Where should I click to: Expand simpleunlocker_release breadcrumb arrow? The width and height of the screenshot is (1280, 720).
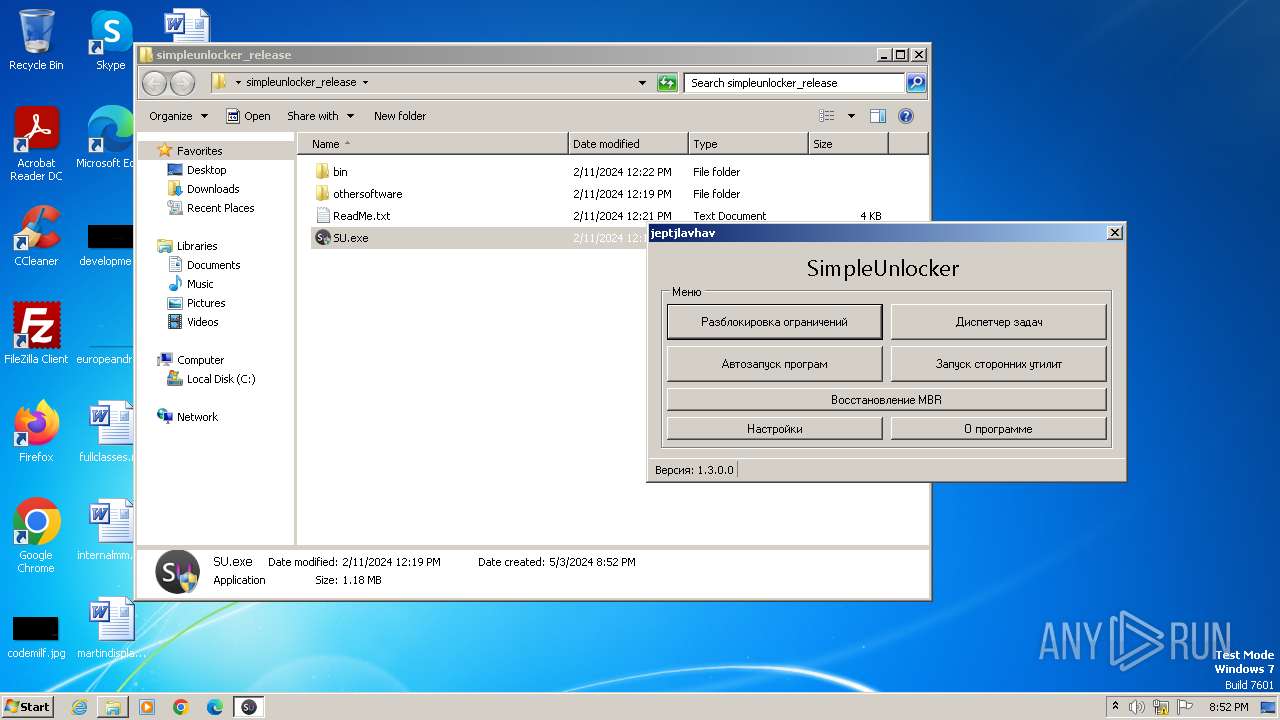tap(365, 83)
